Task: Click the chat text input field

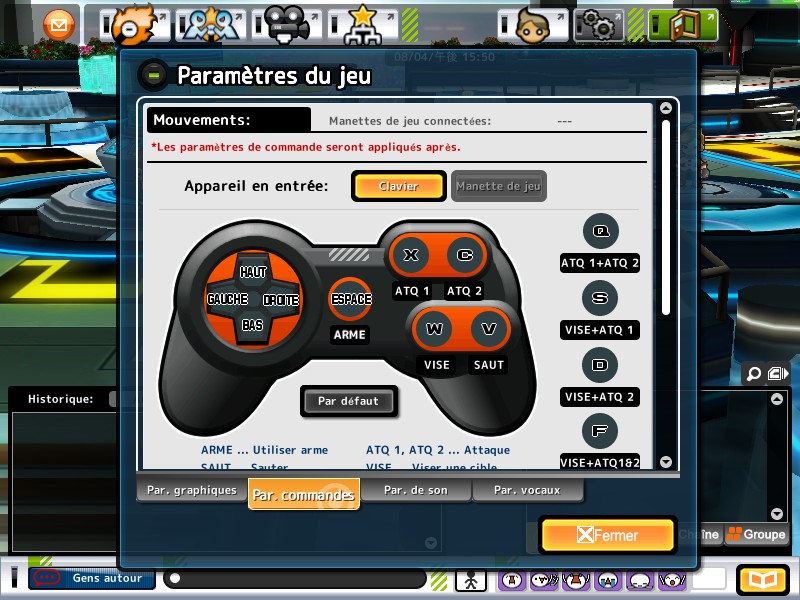Action: coord(294,579)
